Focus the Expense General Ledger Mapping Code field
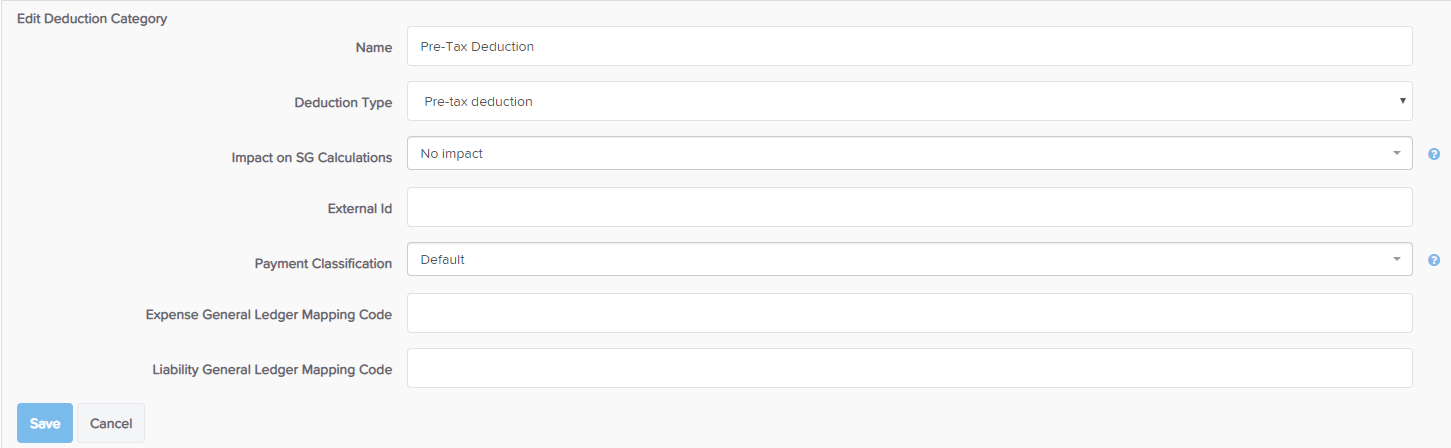This screenshot has width=1451, height=448. (x=909, y=313)
